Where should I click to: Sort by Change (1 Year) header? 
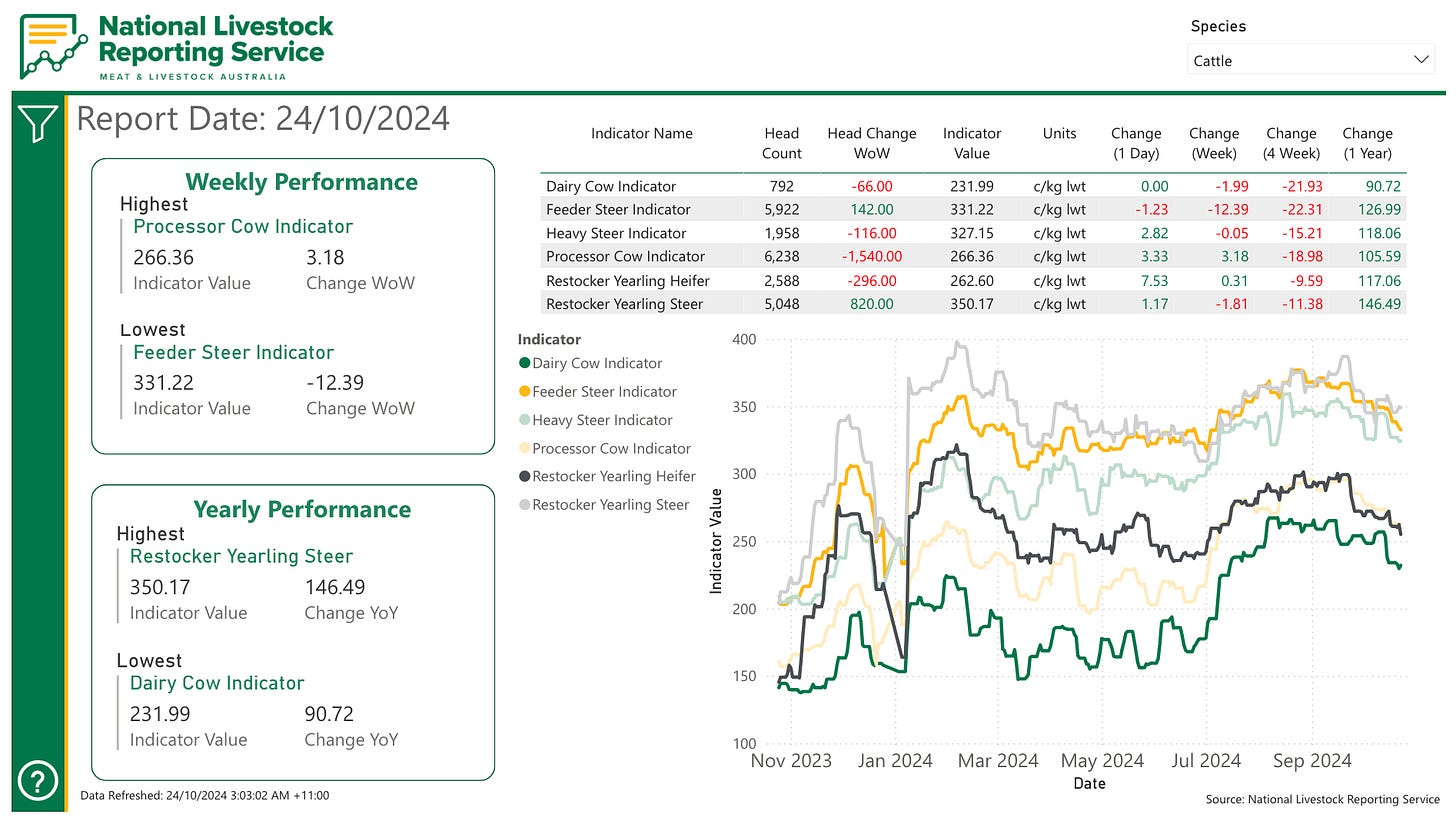coord(1367,143)
